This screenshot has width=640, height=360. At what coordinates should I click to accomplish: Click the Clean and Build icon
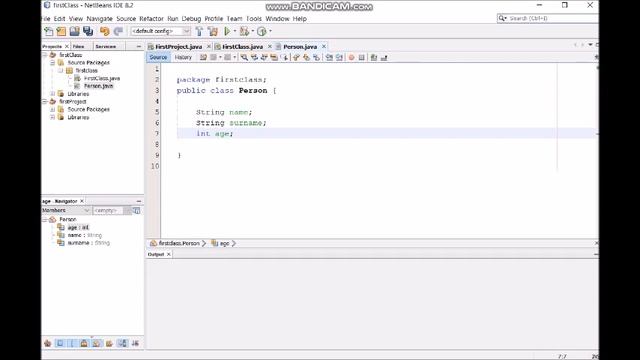point(213,31)
